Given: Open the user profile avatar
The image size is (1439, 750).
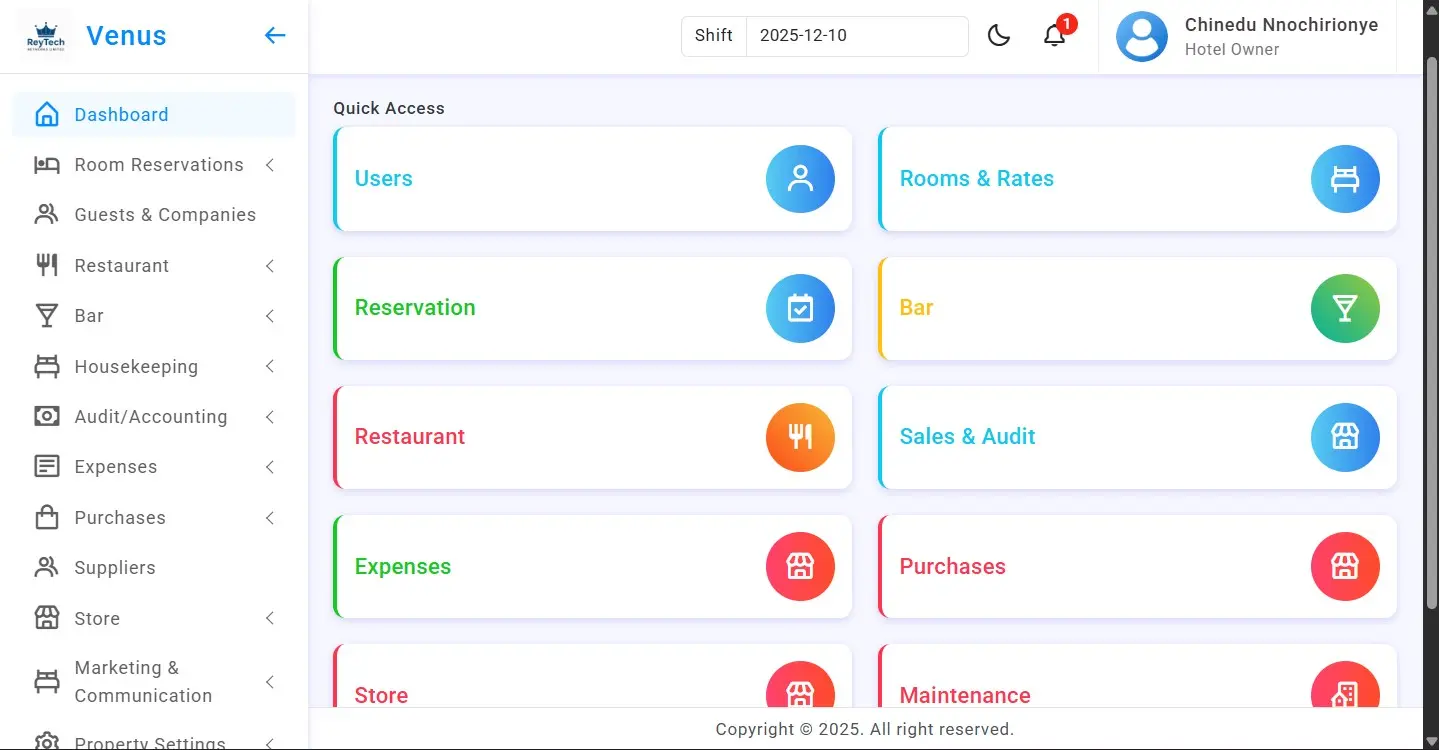Looking at the screenshot, I should click(1141, 37).
